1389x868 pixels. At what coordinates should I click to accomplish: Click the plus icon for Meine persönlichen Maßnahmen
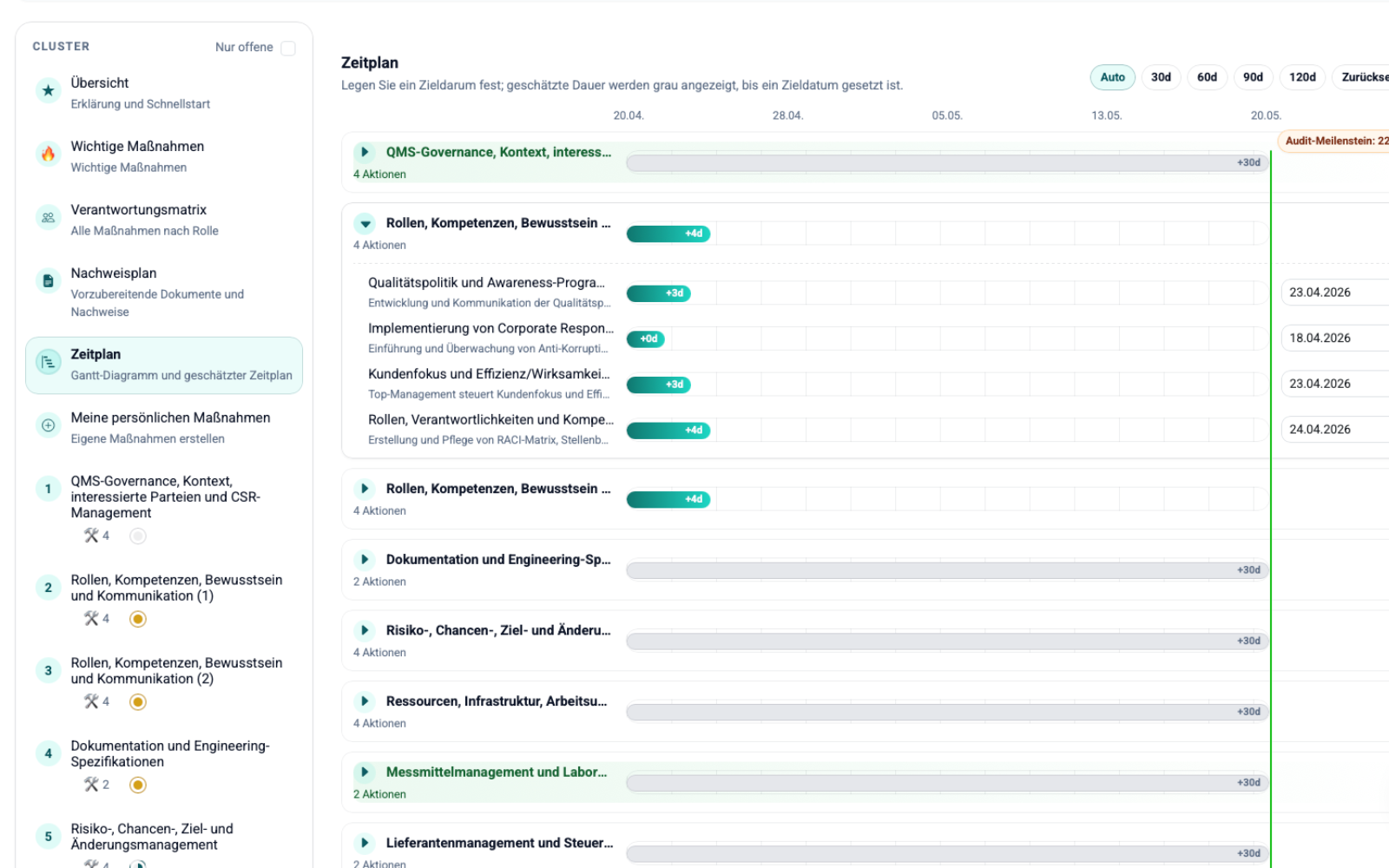coord(49,425)
